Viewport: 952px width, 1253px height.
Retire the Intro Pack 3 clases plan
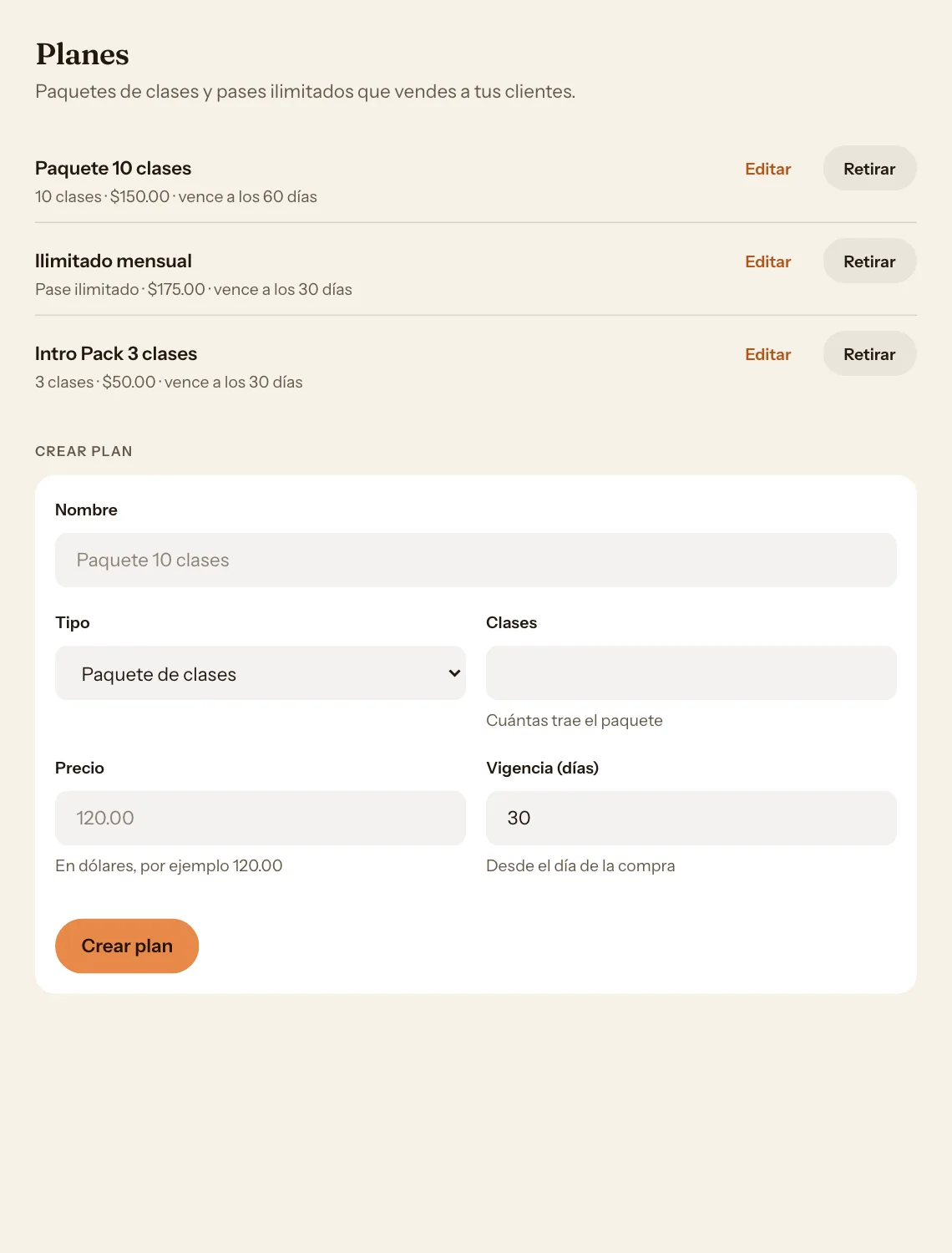pos(869,353)
